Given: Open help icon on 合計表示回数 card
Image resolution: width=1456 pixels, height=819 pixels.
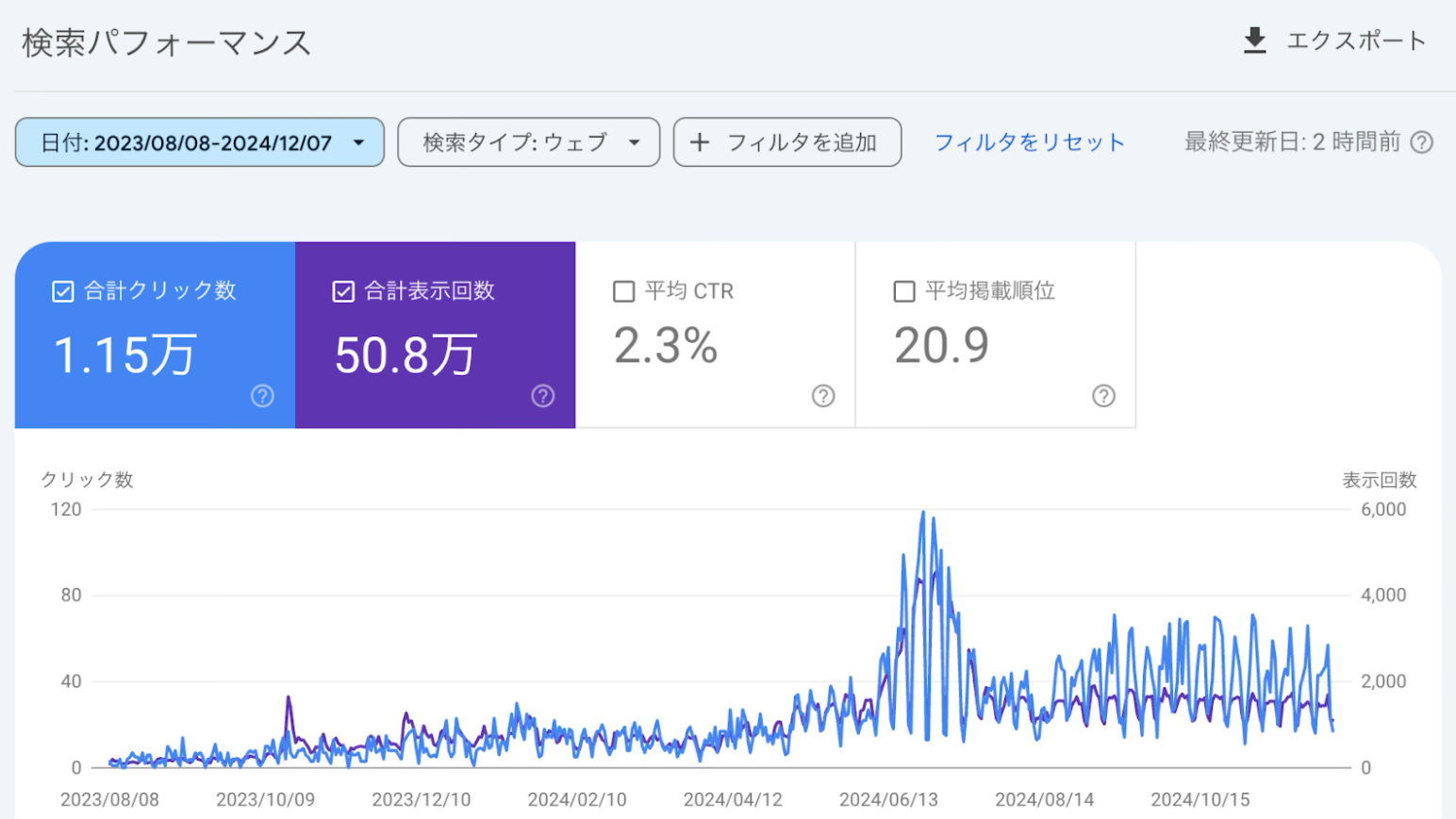Looking at the screenshot, I should (543, 396).
